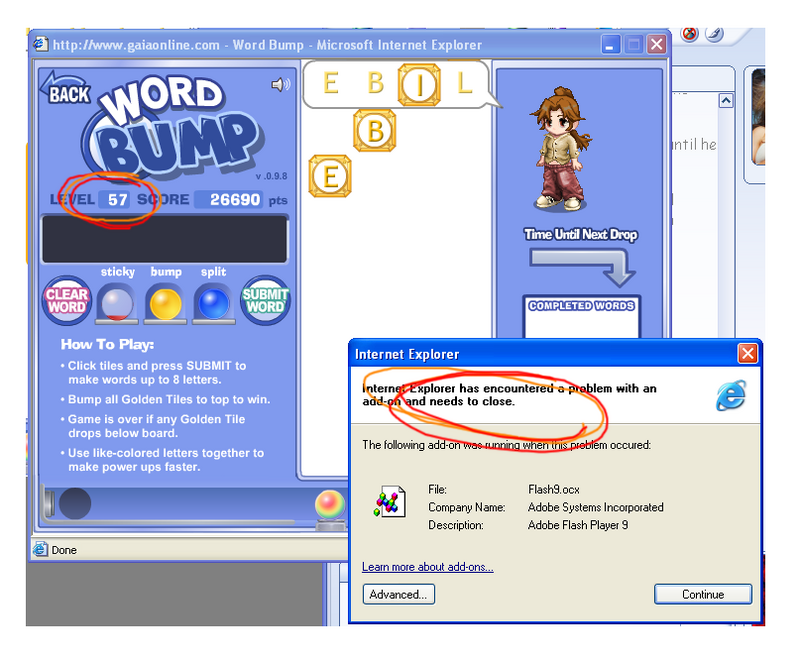
Task: Pick the golden I tile
Action: point(419,85)
